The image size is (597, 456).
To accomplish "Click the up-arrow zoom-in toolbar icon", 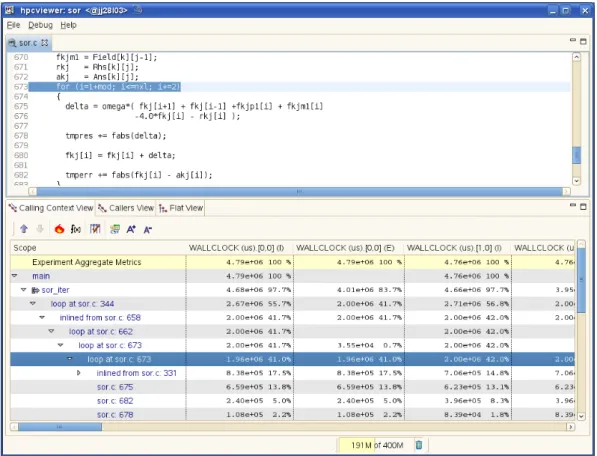I will [x=24, y=229].
